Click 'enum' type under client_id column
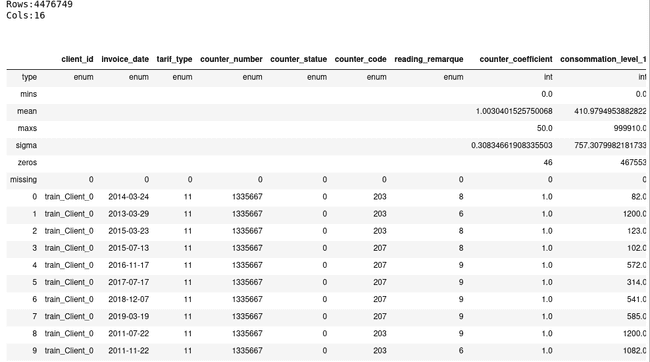650x362 pixels. (83, 77)
